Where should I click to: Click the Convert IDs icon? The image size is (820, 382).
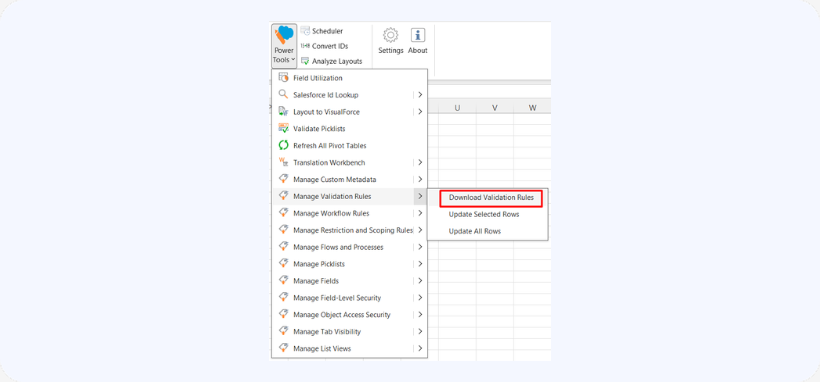pyautogui.click(x=305, y=46)
